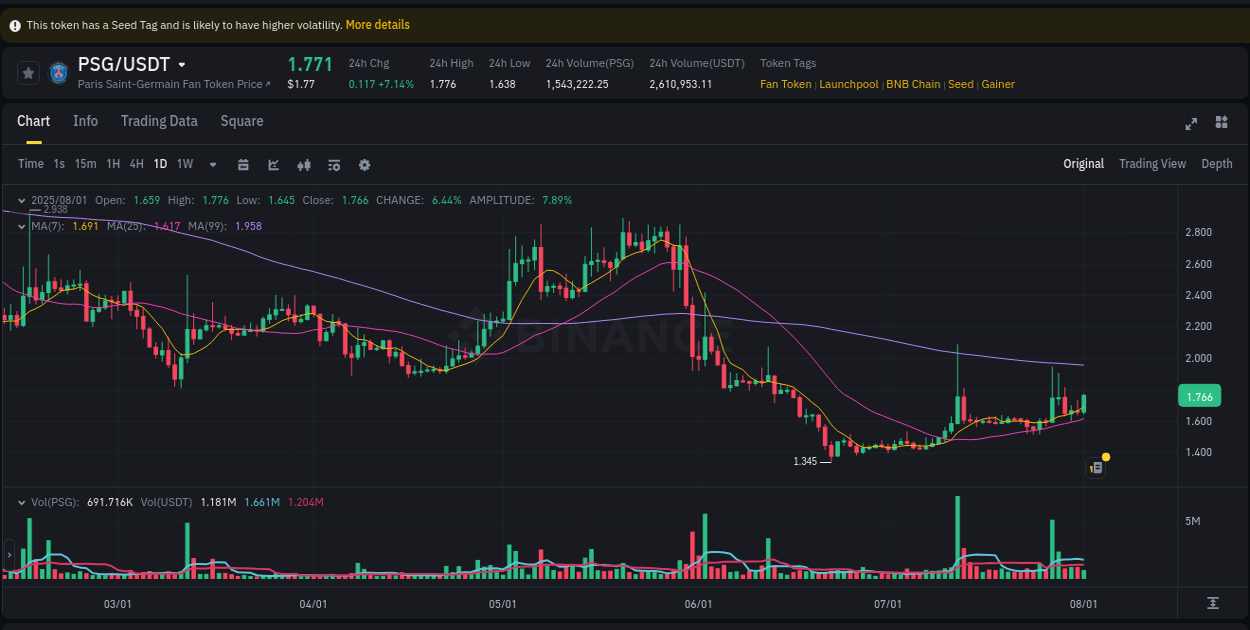Click the order display icon near the chart
The width and height of the screenshot is (1250, 630).
click(1095, 467)
